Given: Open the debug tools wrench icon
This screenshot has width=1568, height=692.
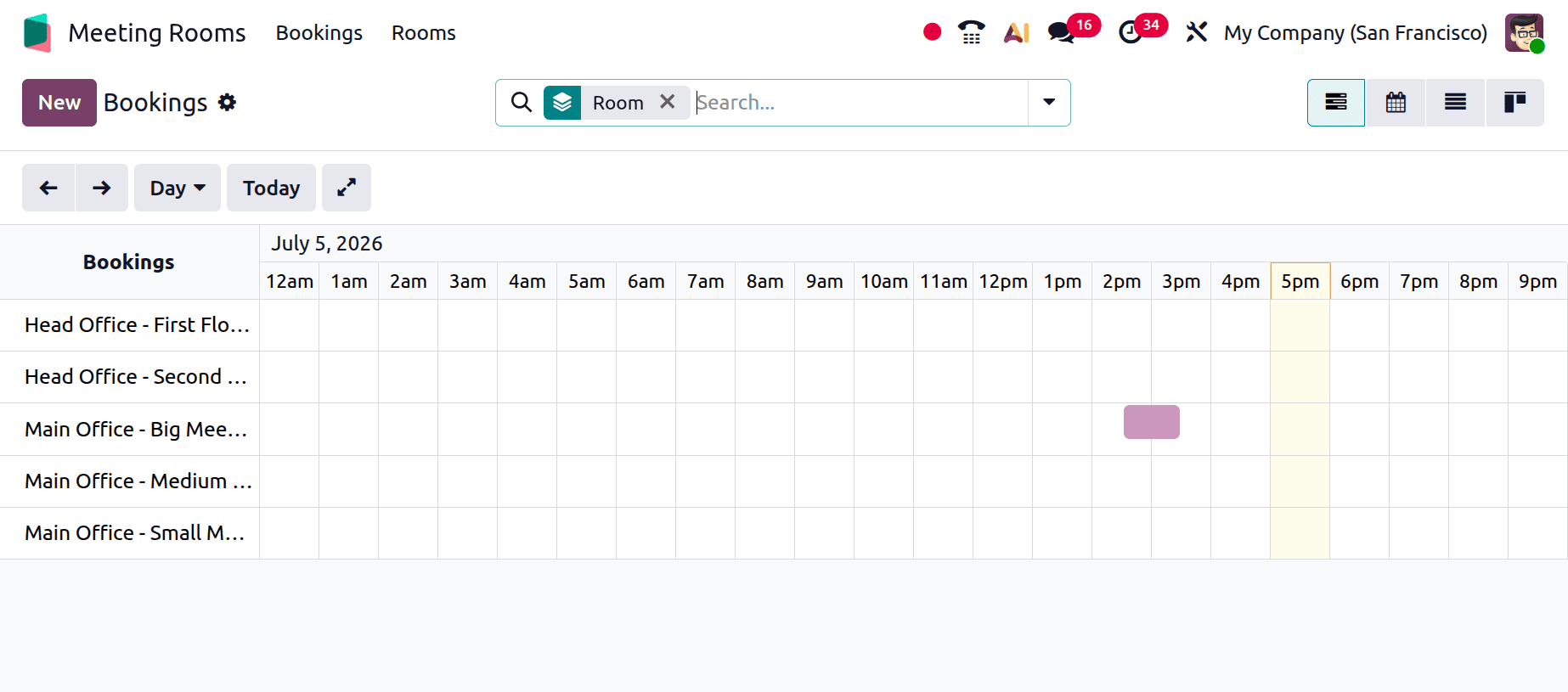Looking at the screenshot, I should (1196, 32).
